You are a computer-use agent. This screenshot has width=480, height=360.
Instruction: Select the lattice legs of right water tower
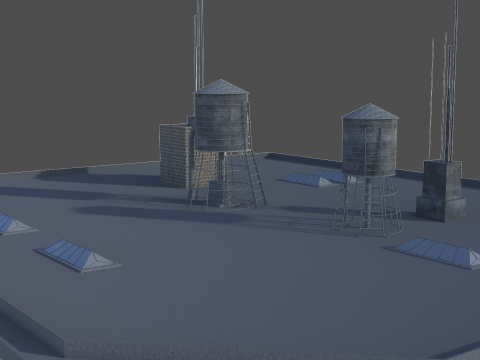(367, 206)
